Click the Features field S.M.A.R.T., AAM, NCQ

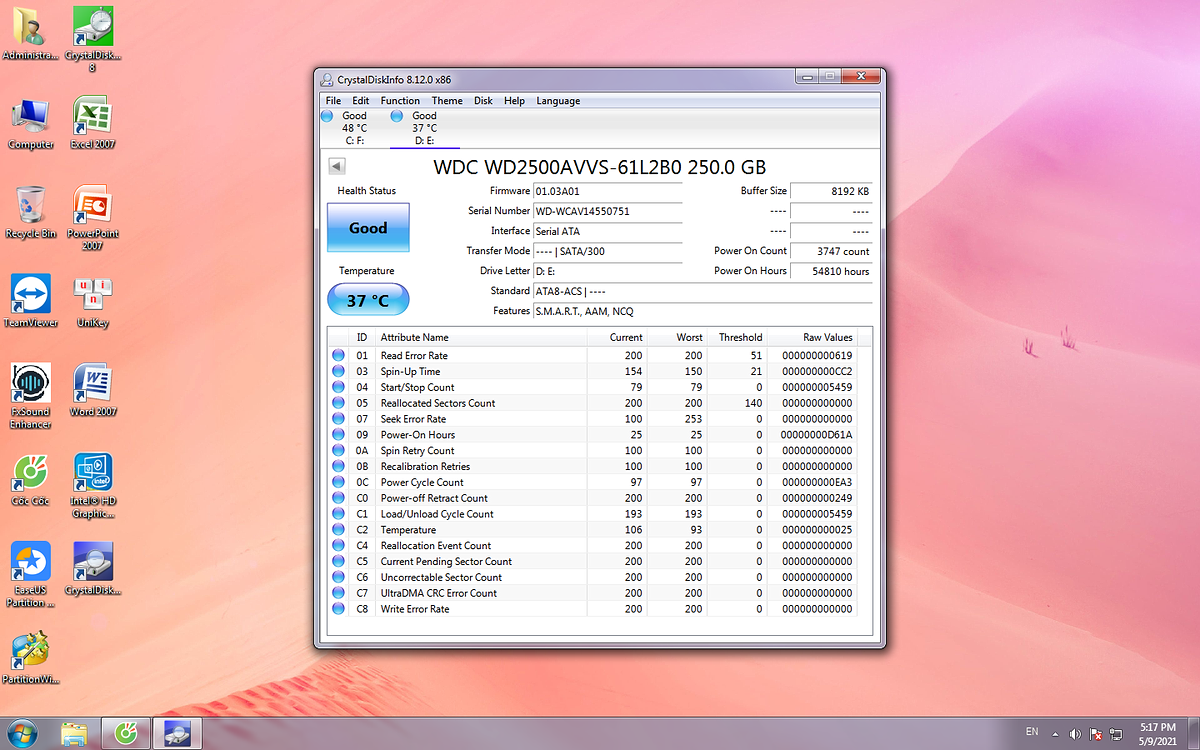click(x=702, y=311)
